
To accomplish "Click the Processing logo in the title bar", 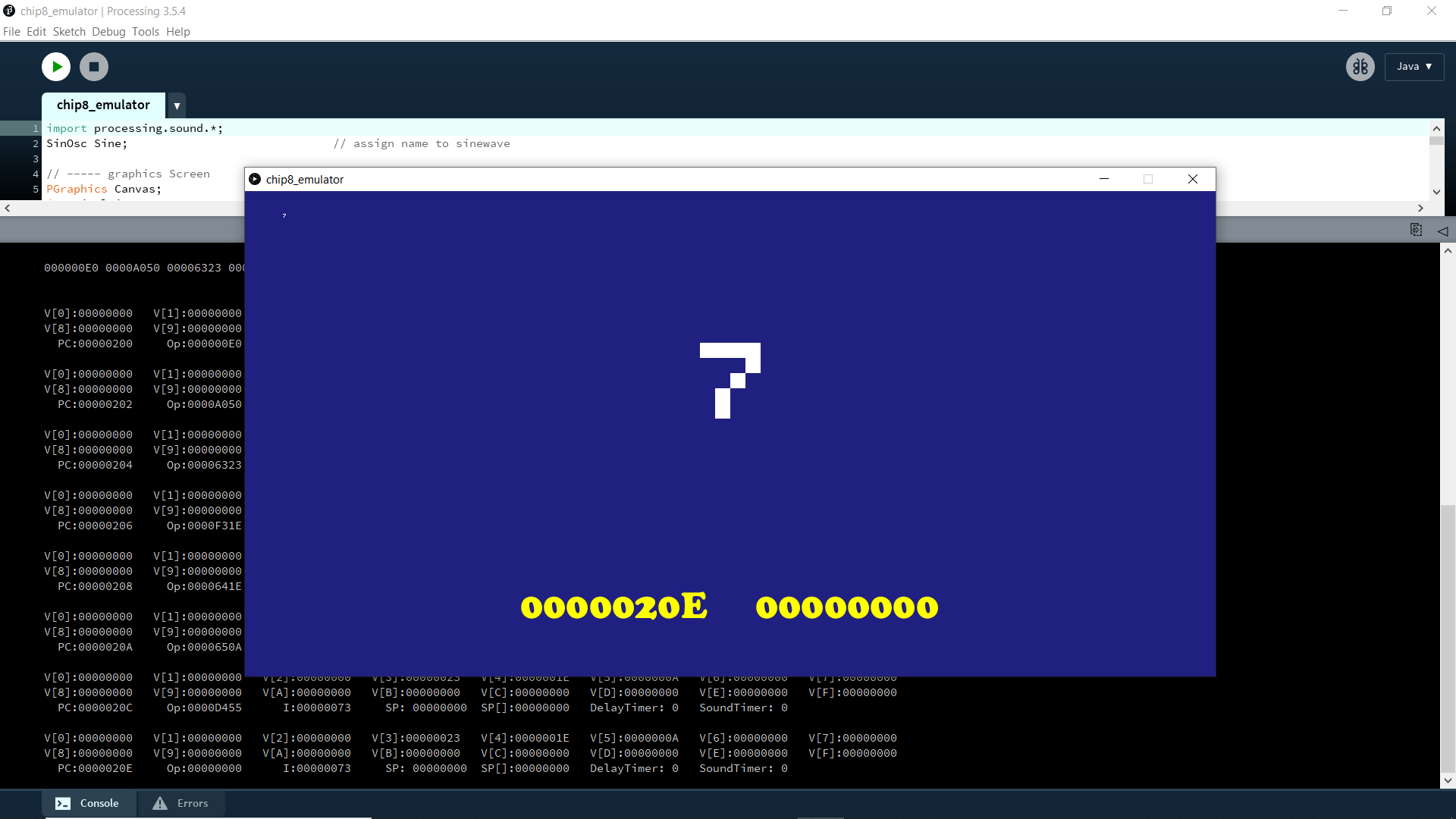I will tap(8, 11).
